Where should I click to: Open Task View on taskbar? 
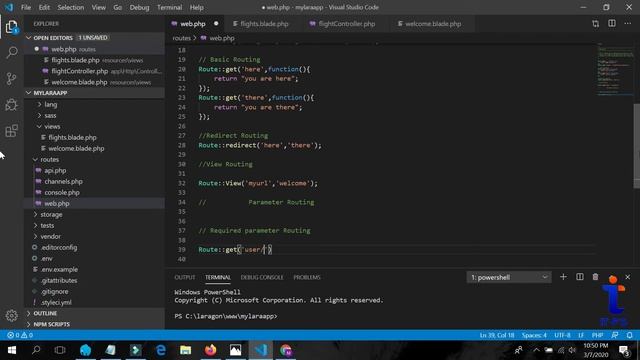click(x=60, y=350)
